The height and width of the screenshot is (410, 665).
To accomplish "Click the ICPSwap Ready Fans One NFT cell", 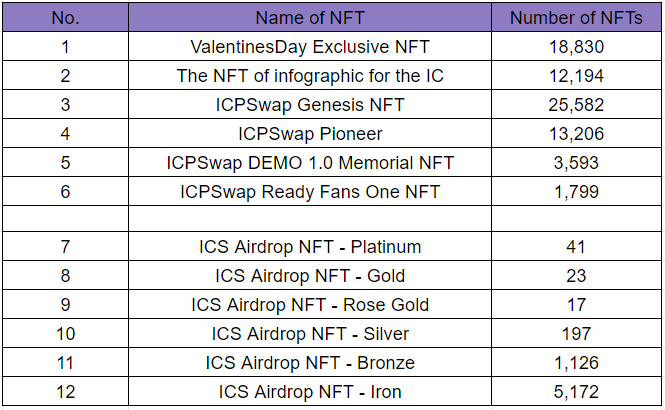I will tap(310, 192).
